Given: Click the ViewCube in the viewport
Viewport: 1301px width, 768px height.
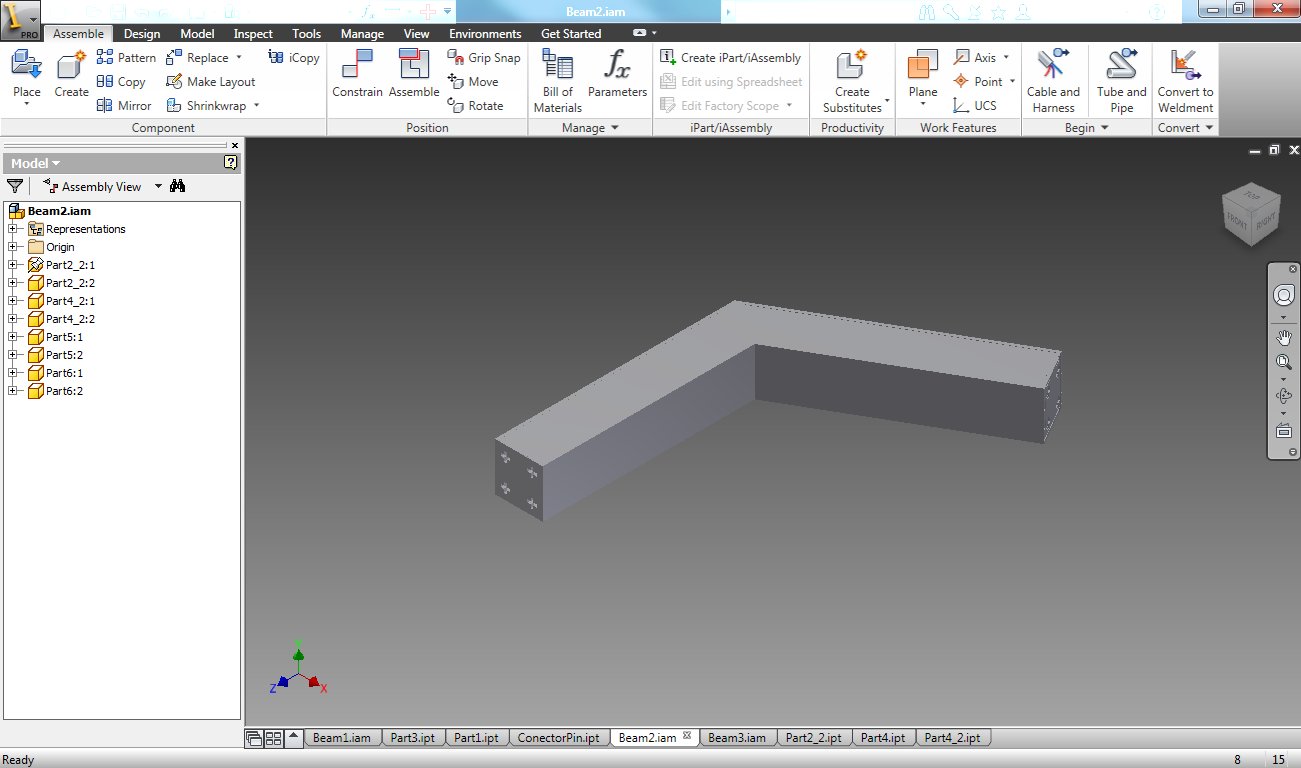Looking at the screenshot, I should pyautogui.click(x=1250, y=212).
